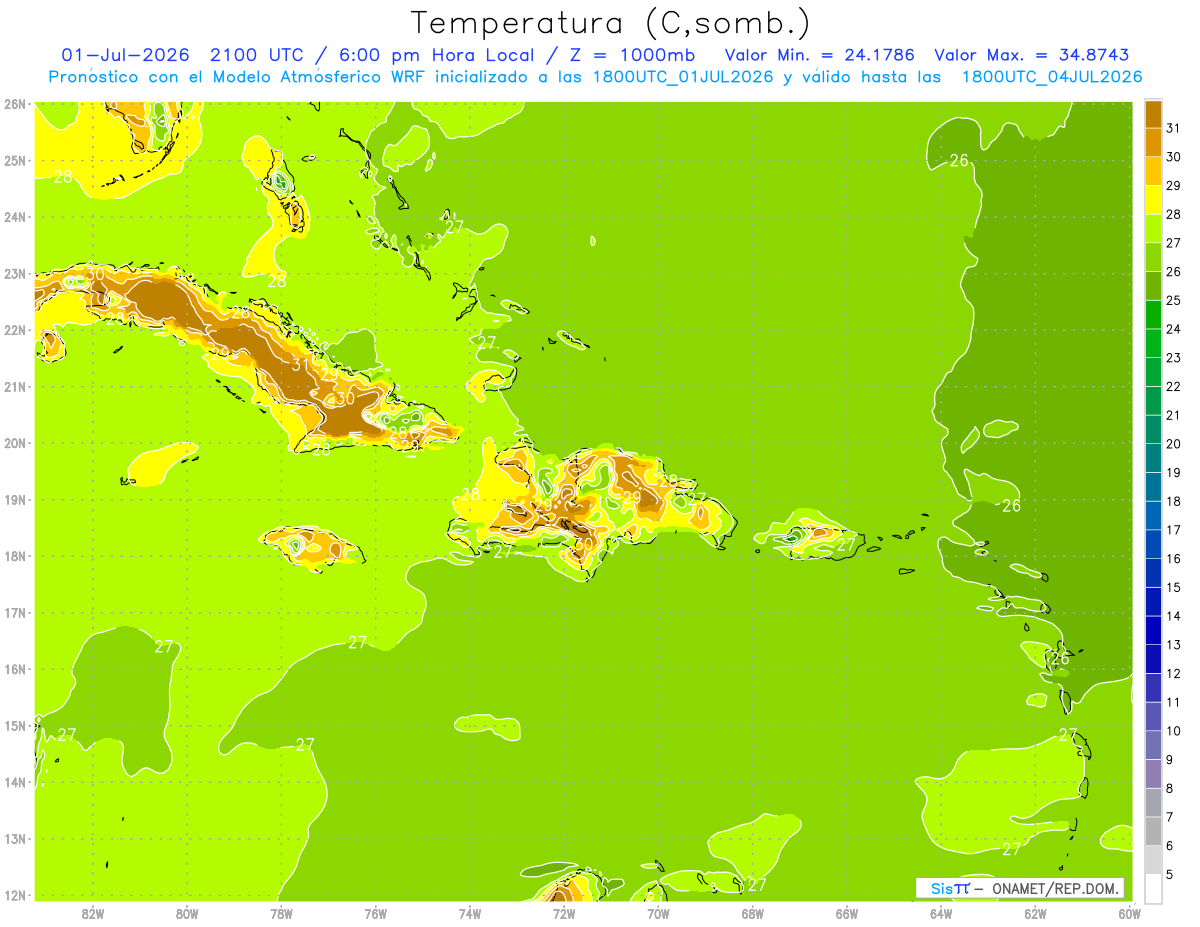1200x927 pixels.
Task: Select the '25' label on the color scale
Action: (1173, 300)
